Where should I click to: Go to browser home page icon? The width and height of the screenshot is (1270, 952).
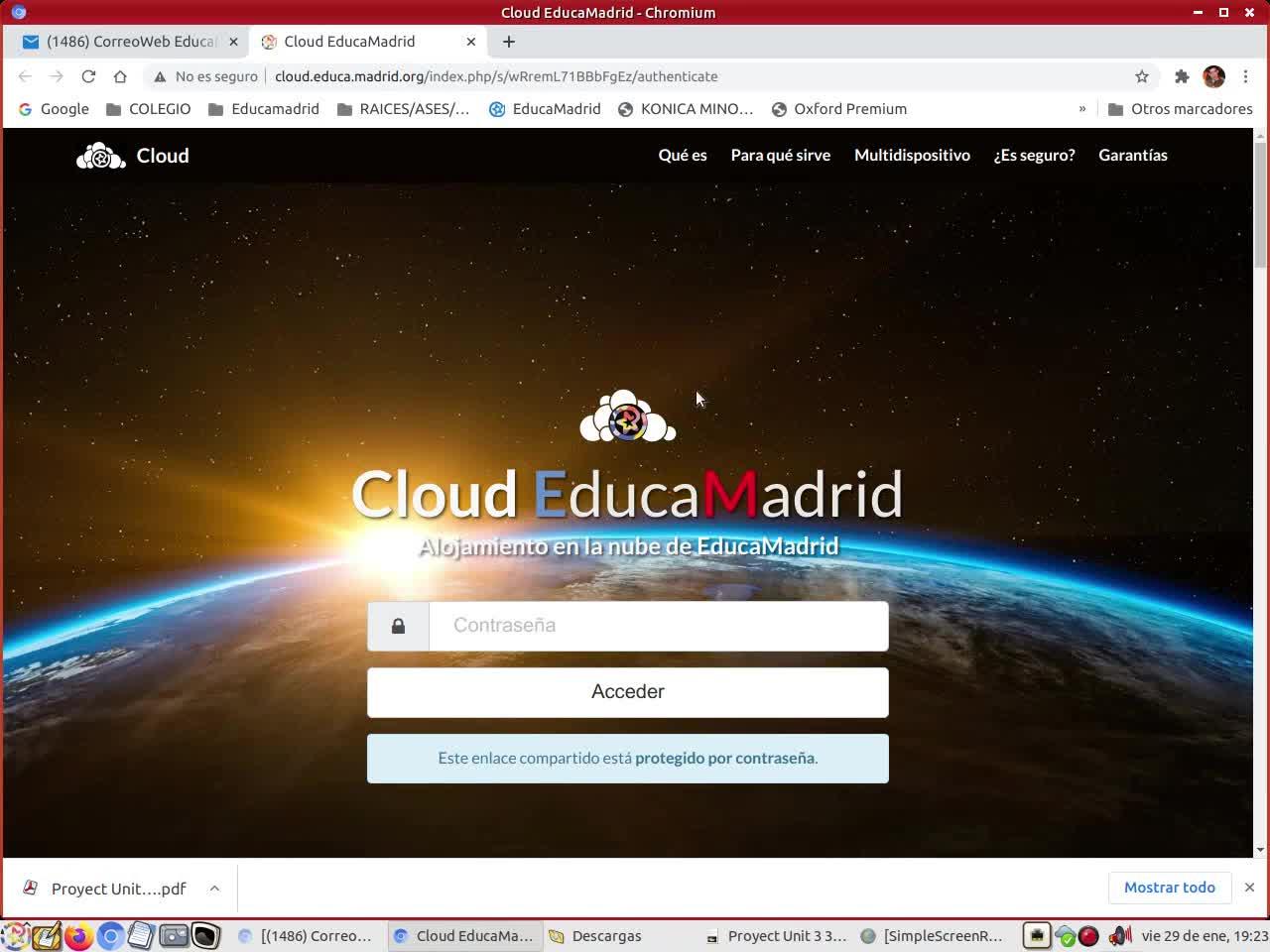120,76
